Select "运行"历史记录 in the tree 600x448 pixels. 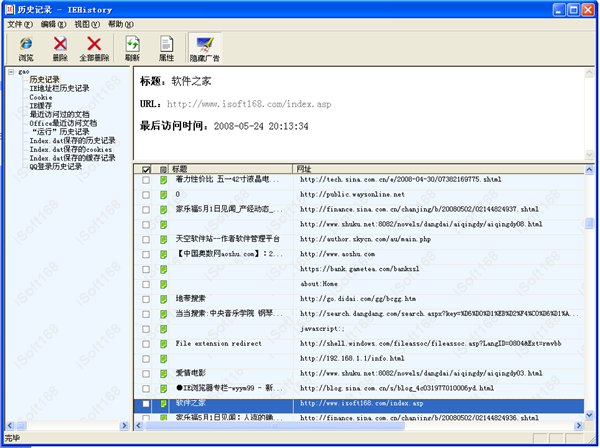(x=60, y=132)
